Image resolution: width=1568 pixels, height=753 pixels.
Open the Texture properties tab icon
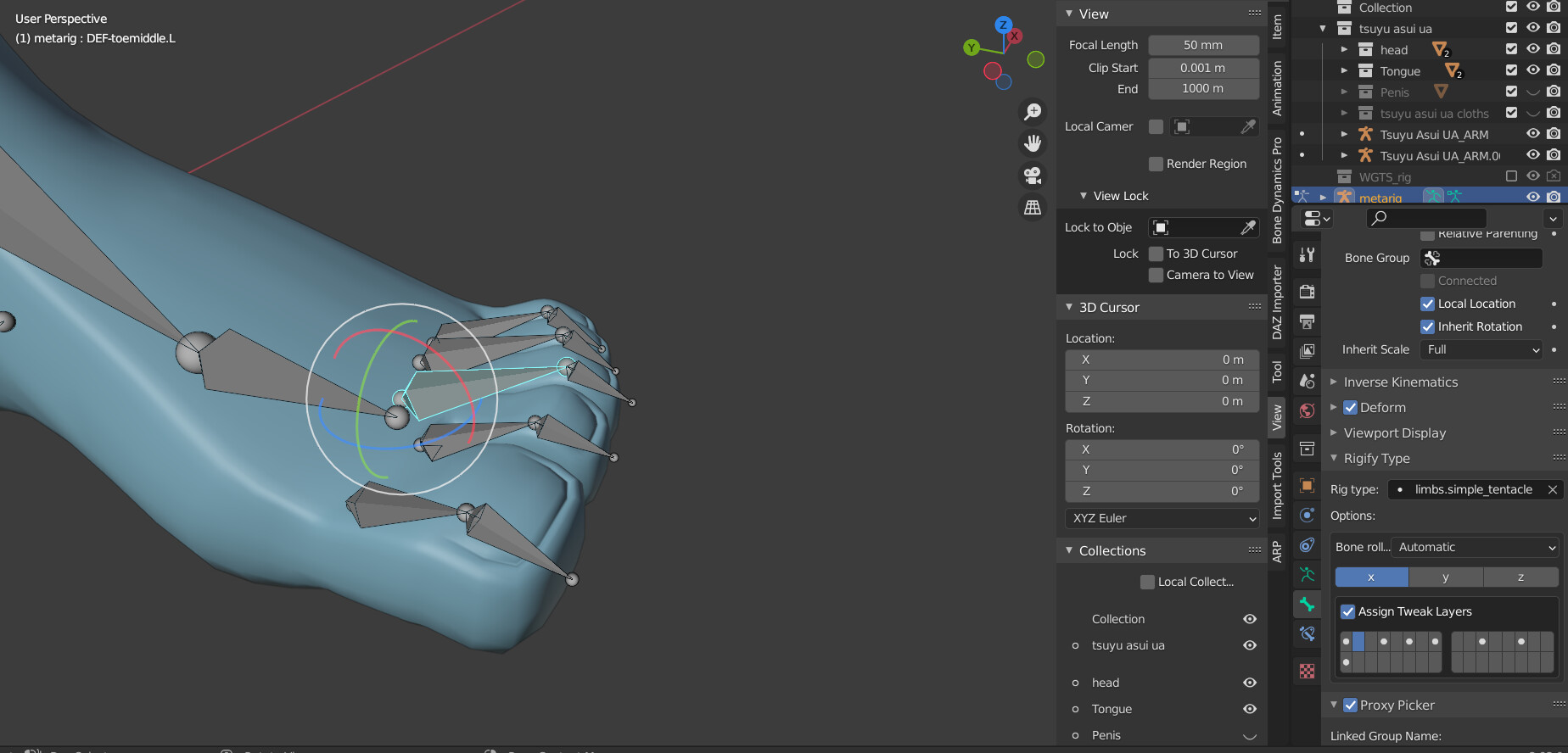(1308, 671)
